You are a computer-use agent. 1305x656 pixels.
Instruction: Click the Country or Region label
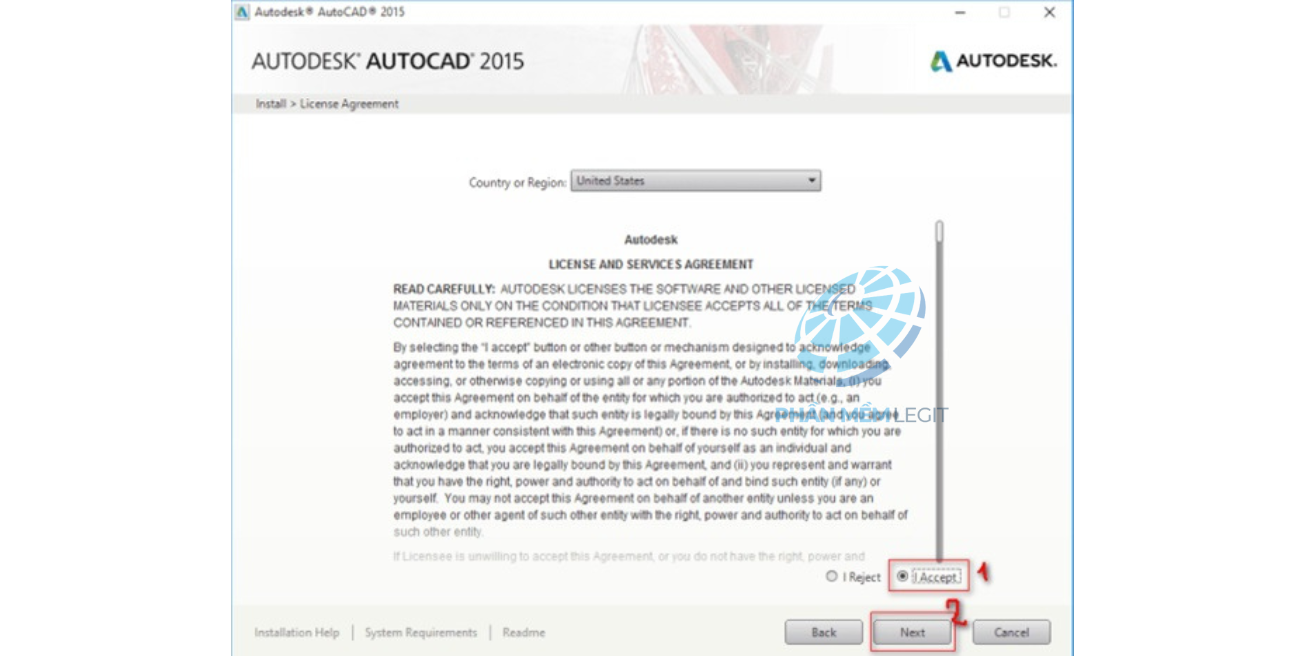[x=517, y=183]
